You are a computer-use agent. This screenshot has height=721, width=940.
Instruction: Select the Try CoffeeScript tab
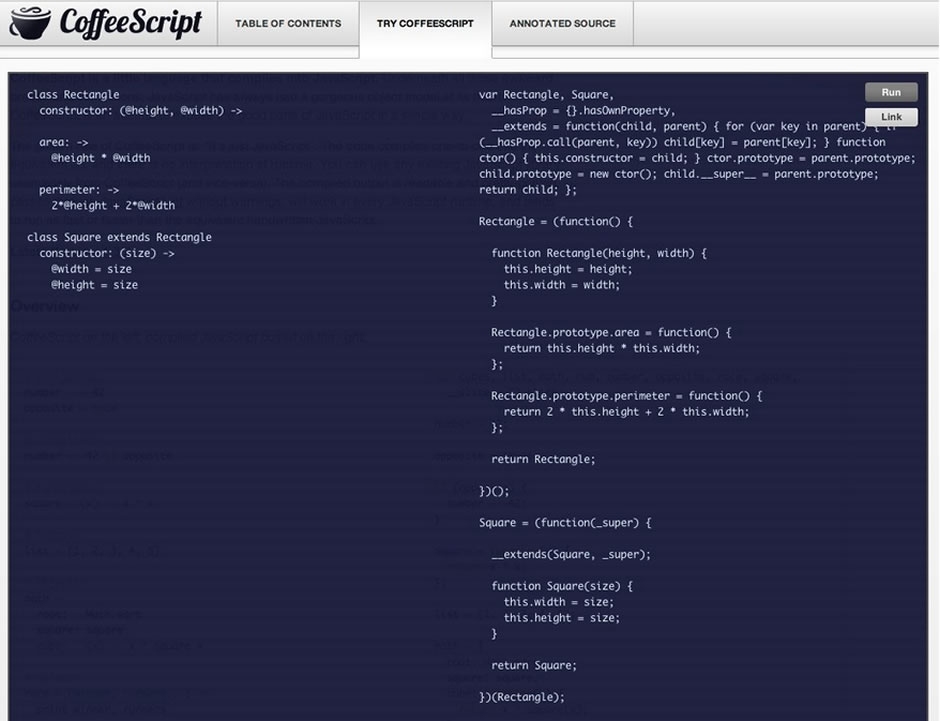click(x=424, y=23)
